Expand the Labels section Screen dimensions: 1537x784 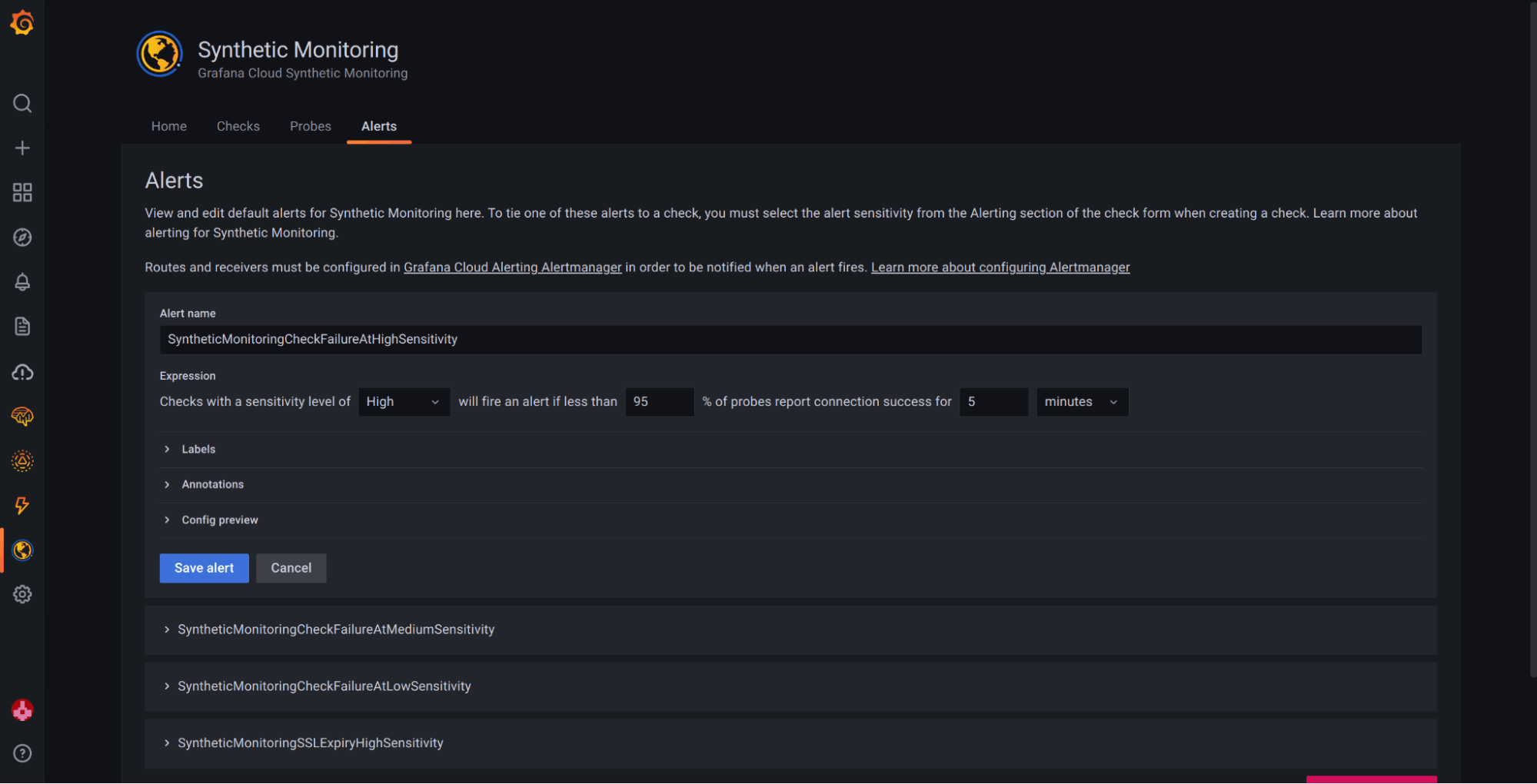pyautogui.click(x=198, y=449)
